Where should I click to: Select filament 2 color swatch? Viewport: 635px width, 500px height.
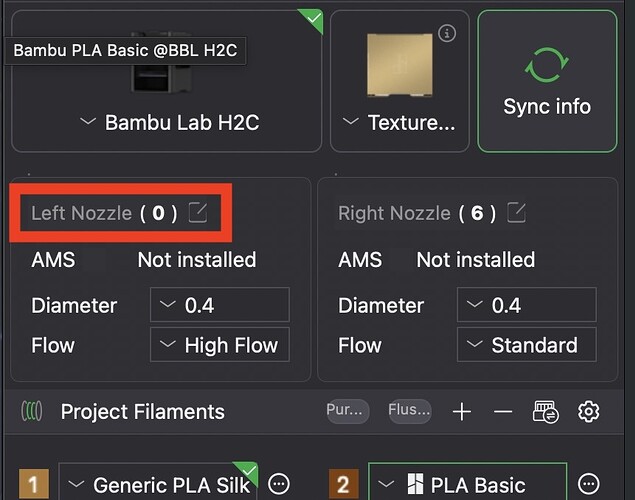(344, 484)
